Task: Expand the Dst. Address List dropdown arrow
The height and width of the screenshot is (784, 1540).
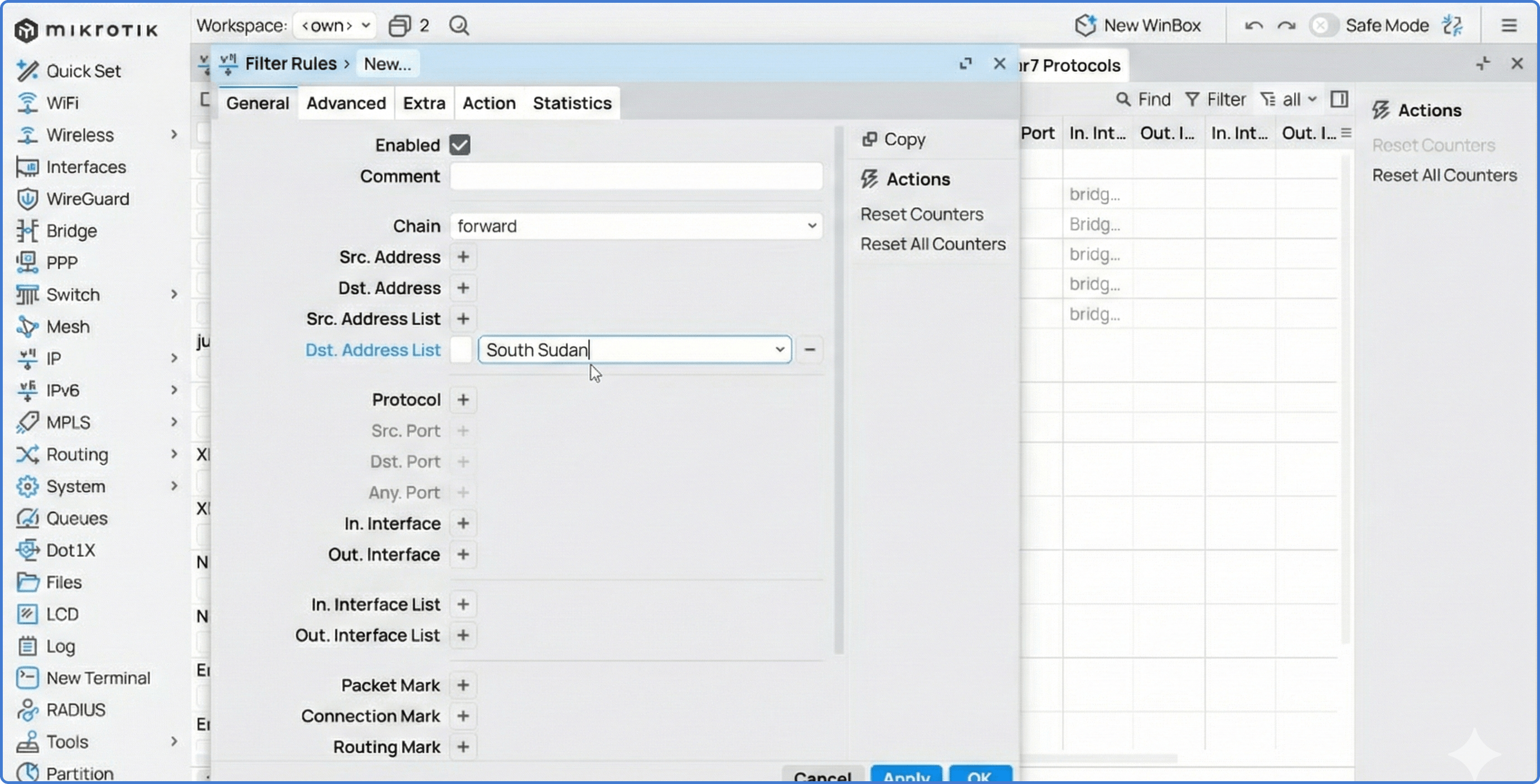Action: point(779,349)
